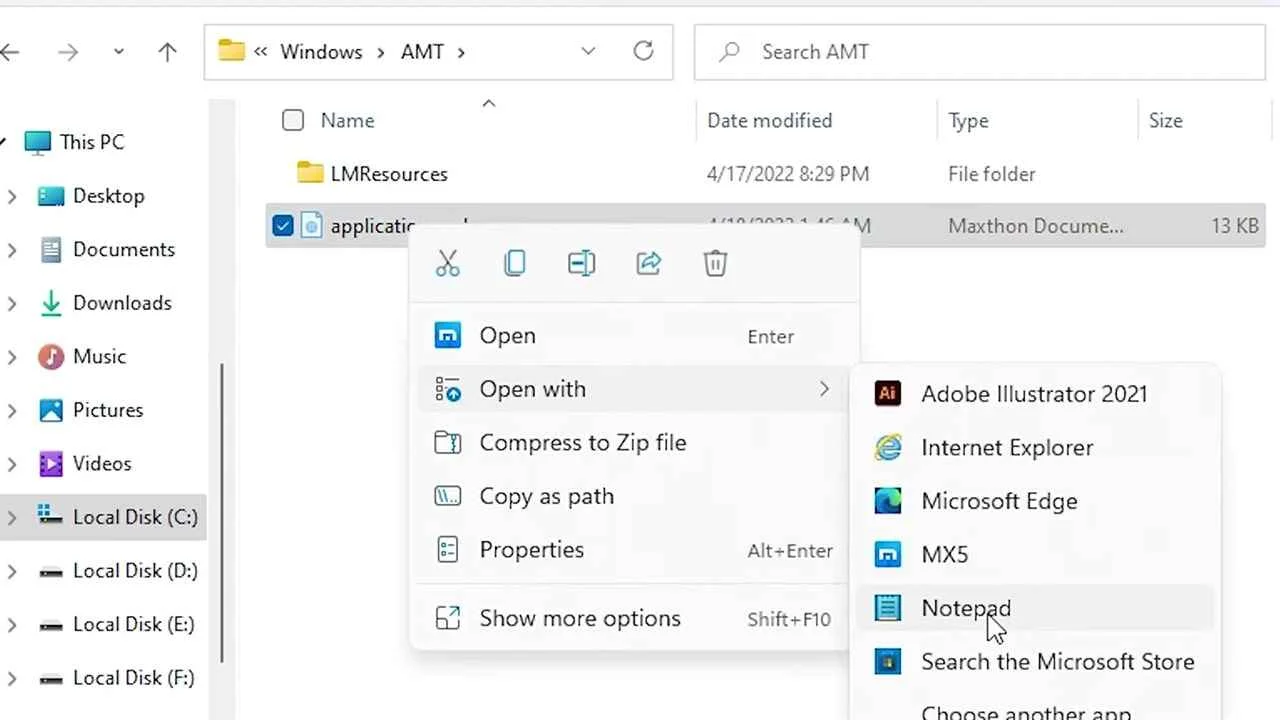The height and width of the screenshot is (720, 1280).
Task: Open the file with Notepad
Action: click(x=1035, y=608)
